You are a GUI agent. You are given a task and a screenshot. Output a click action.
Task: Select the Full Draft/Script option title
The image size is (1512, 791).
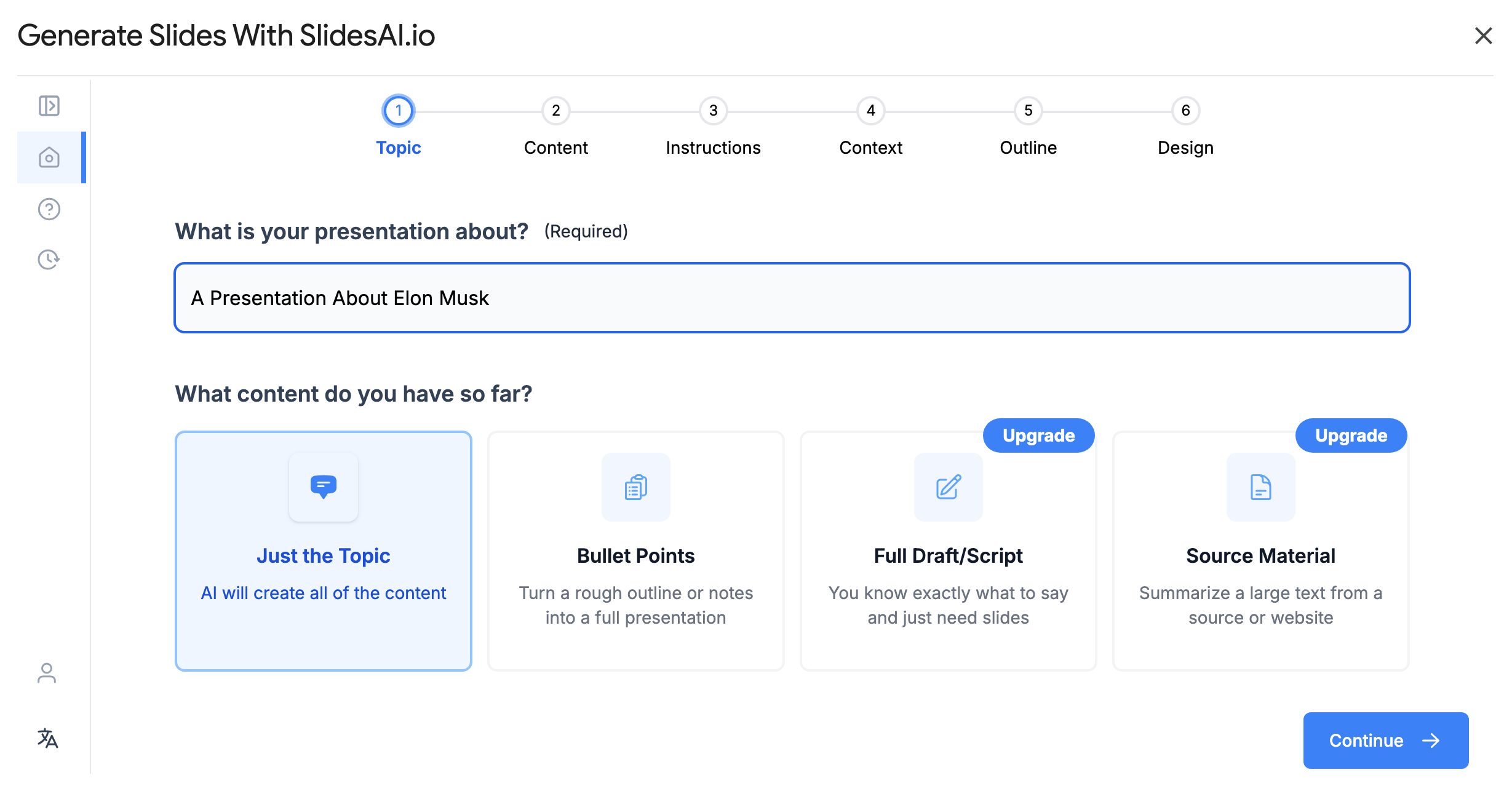tap(949, 556)
